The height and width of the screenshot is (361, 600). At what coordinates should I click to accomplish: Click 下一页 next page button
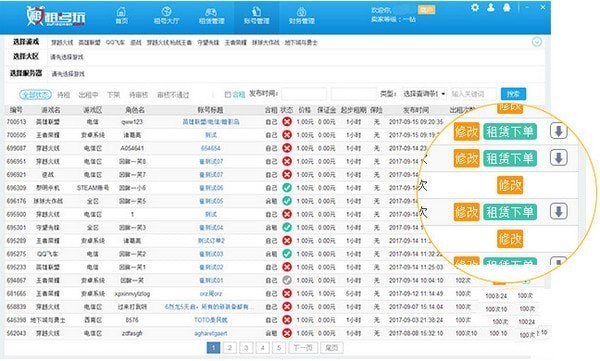pyautogui.click(x=303, y=348)
